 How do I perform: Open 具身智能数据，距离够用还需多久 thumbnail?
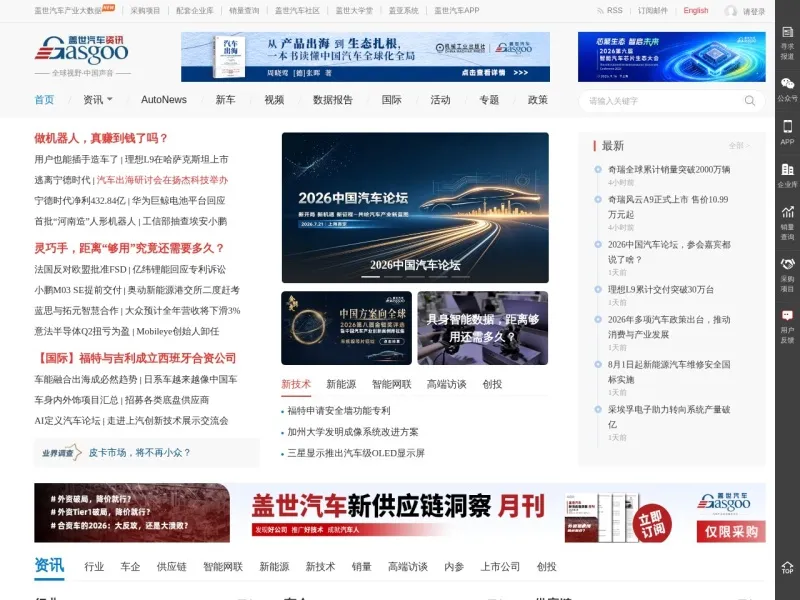(483, 328)
